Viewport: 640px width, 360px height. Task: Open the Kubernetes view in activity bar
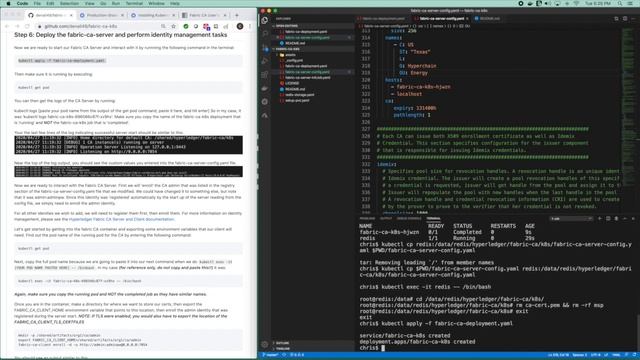point(264,102)
